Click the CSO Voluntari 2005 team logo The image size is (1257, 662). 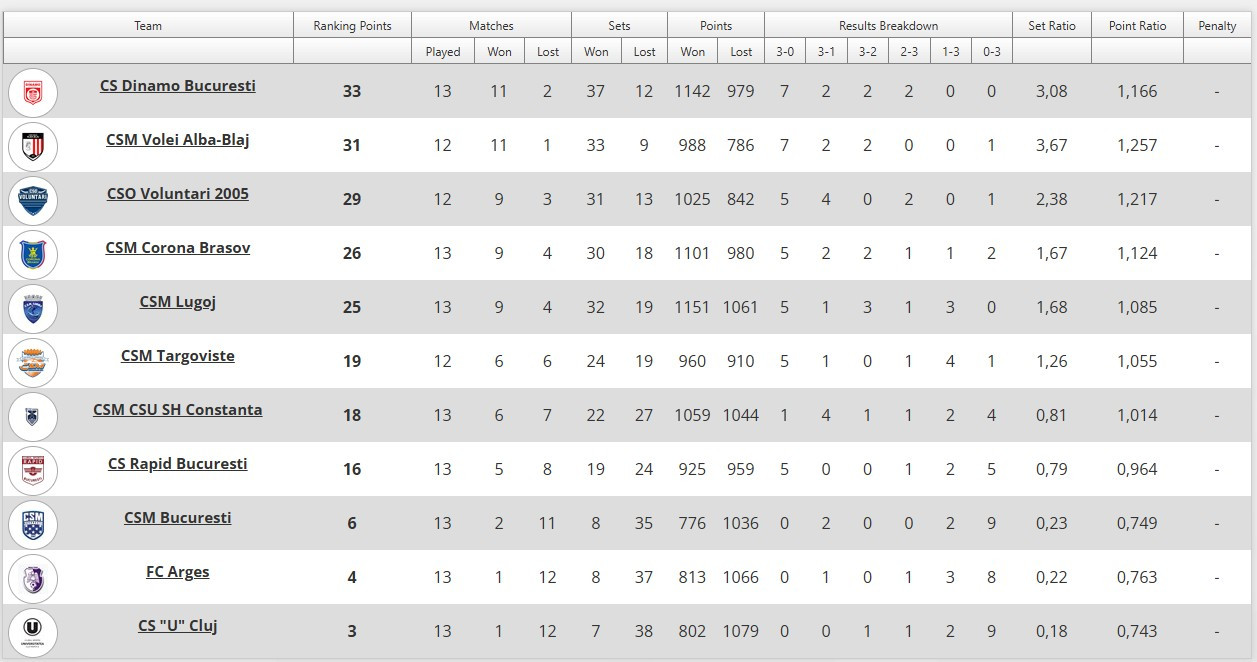click(x=33, y=200)
